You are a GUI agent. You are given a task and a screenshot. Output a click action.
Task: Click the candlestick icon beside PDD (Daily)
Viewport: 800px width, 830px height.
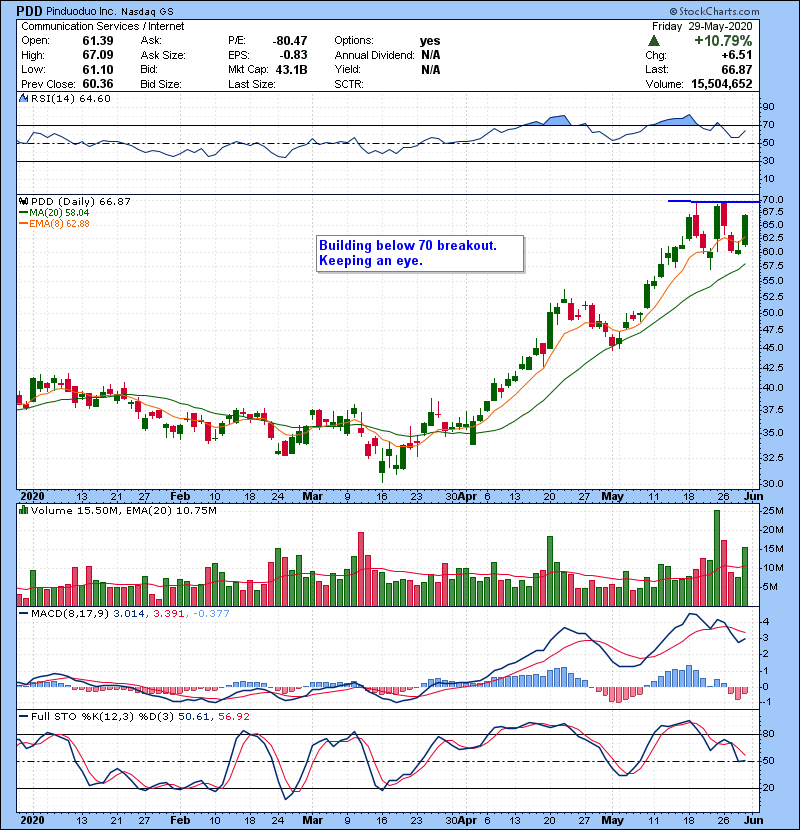23,201
